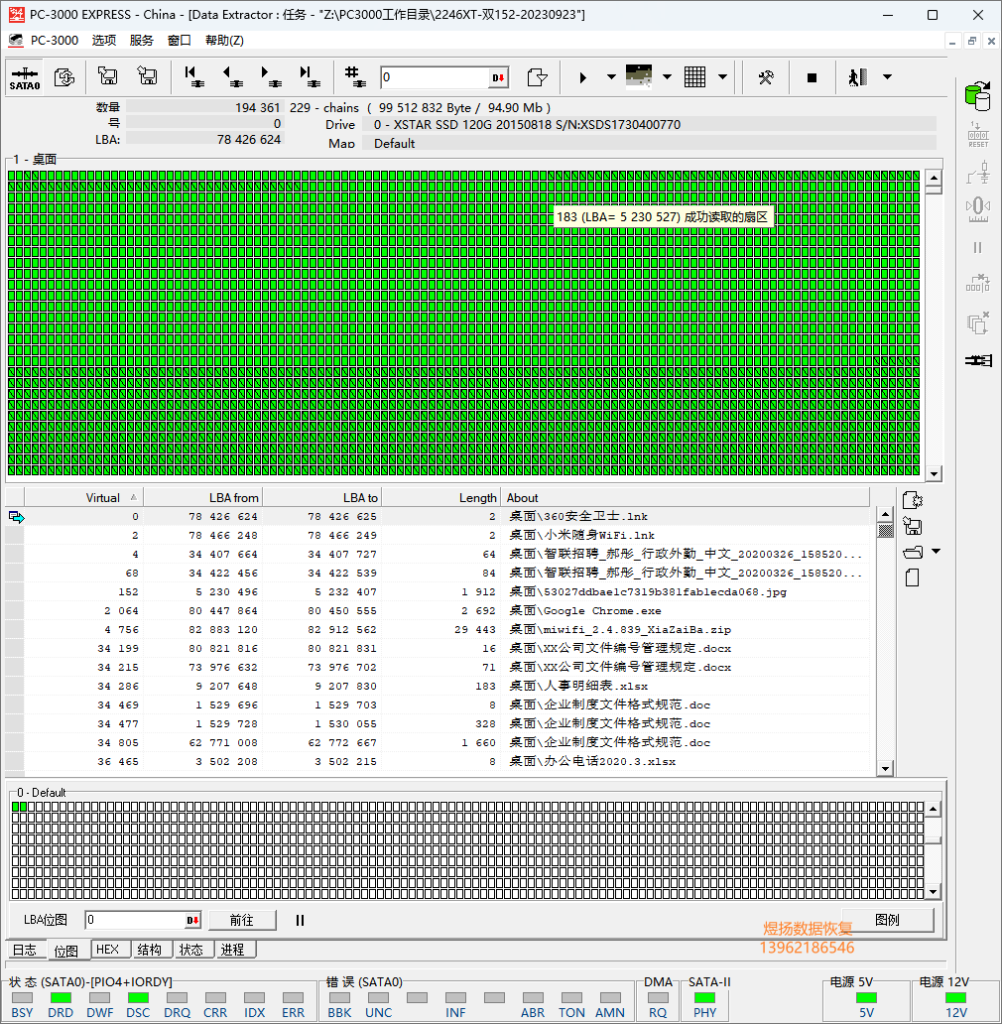Click the red D arrow in the LBA位图 field
The image size is (1002, 1024).
[x=193, y=920]
